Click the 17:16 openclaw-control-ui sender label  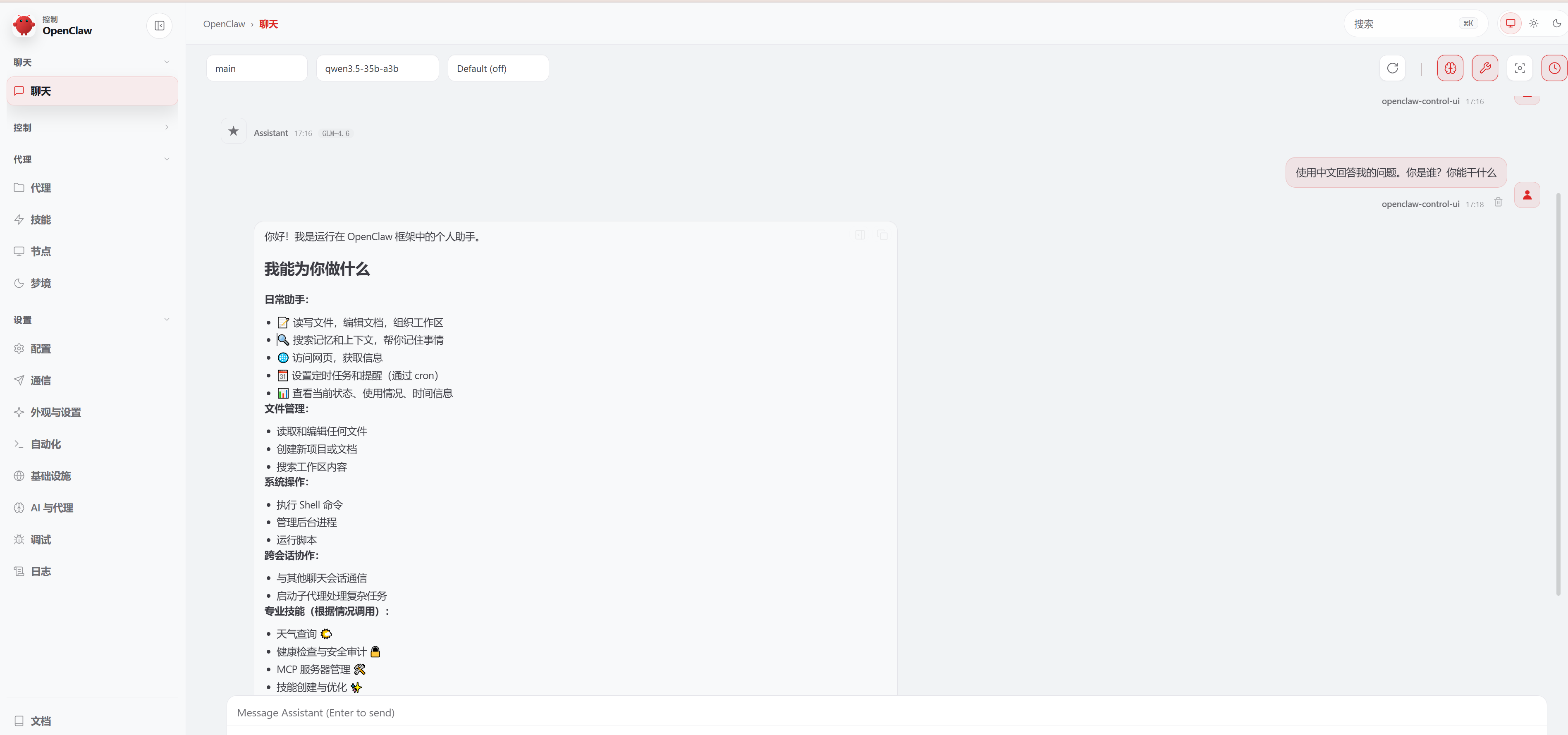pyautogui.click(x=1420, y=101)
